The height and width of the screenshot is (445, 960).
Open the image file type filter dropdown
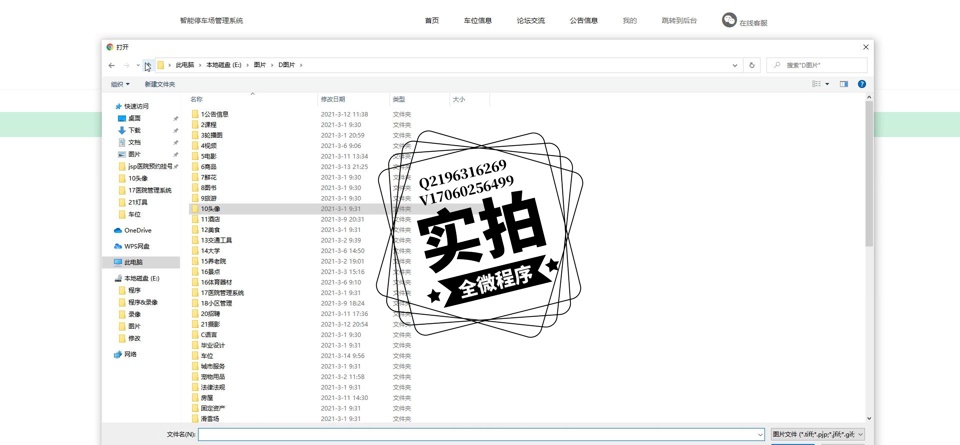(817, 434)
